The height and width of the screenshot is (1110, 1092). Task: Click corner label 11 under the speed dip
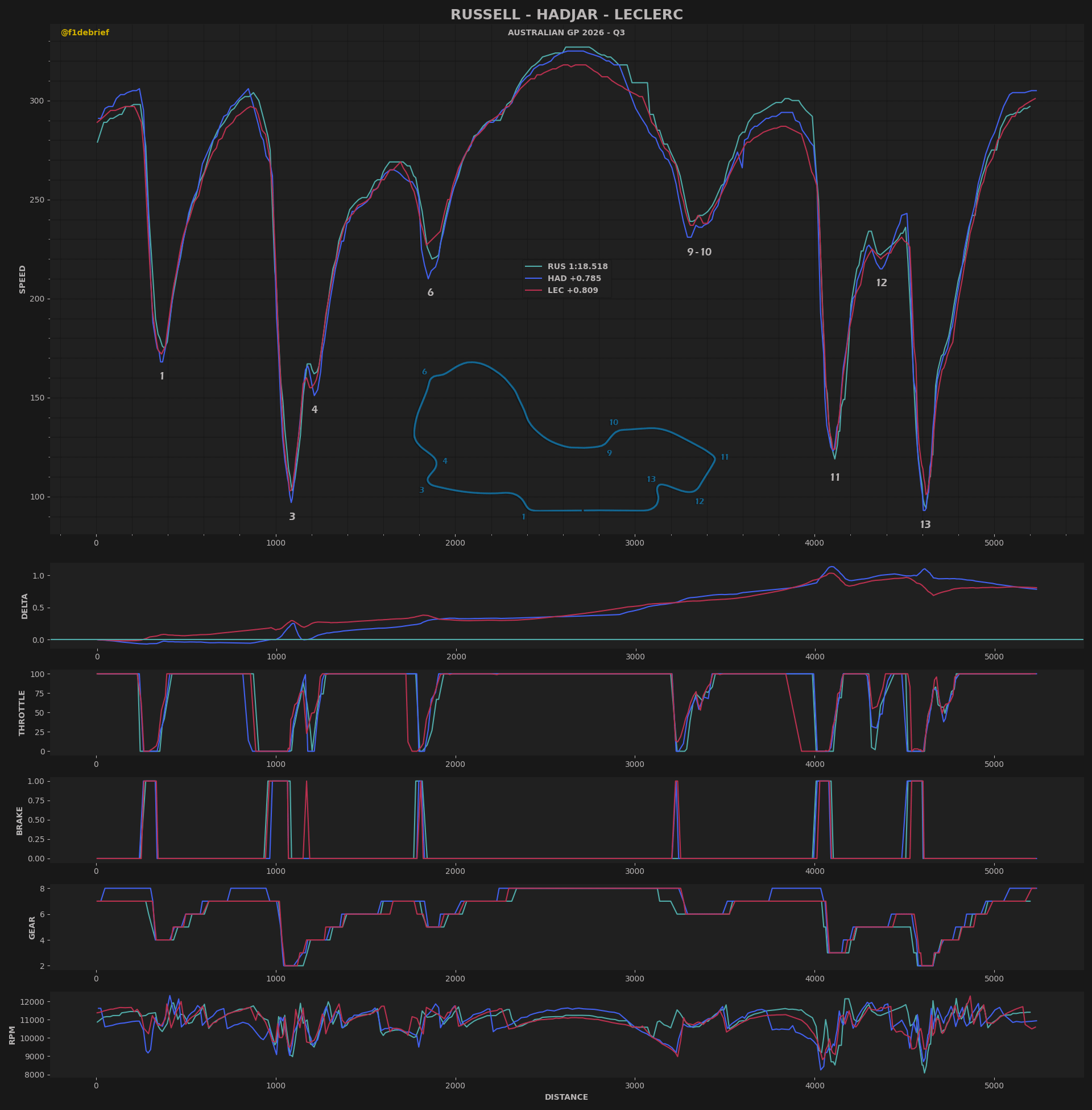[834, 477]
